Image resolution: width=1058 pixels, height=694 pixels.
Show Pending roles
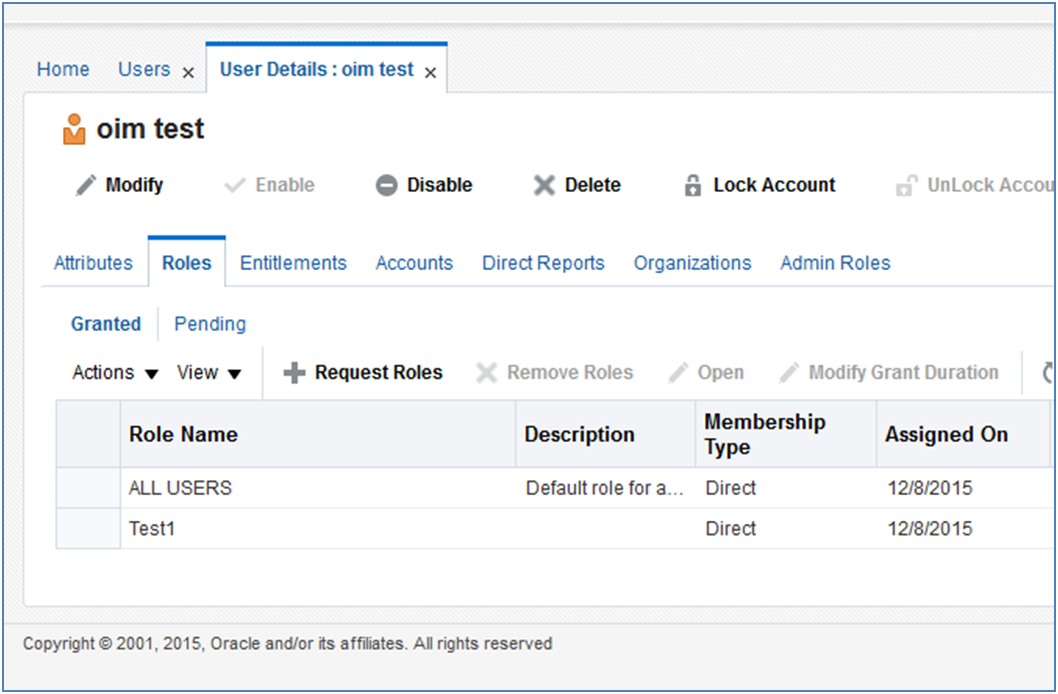pyautogui.click(x=210, y=324)
